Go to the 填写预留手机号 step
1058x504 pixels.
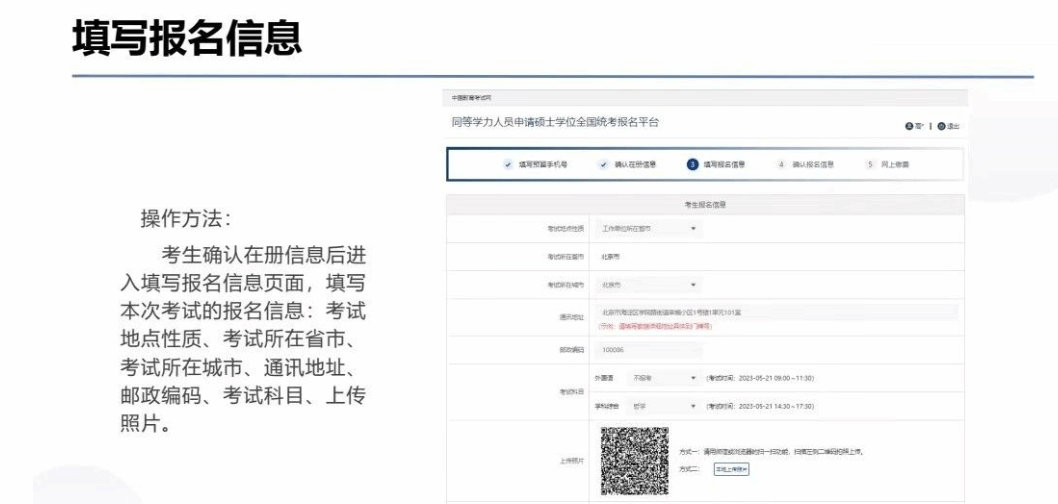pyautogui.click(x=542, y=163)
